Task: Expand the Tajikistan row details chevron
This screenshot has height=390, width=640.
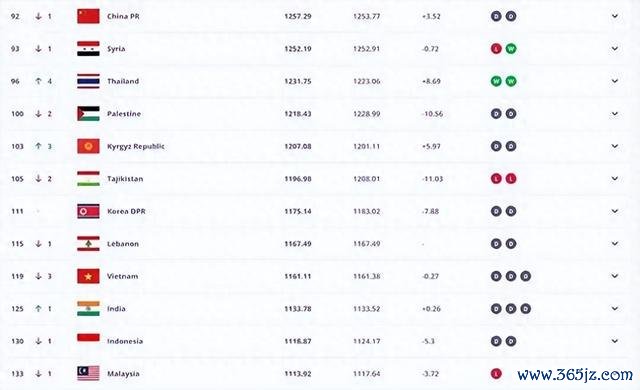Action: (x=615, y=179)
